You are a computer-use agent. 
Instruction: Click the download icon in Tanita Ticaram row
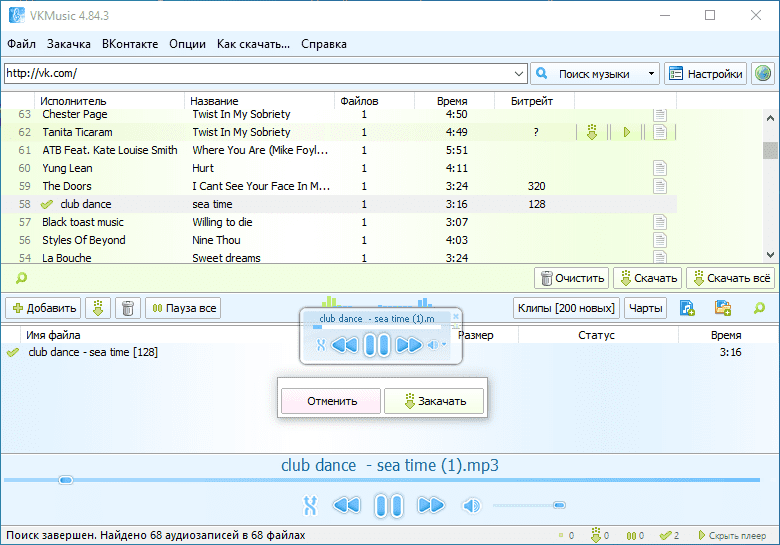coord(591,132)
